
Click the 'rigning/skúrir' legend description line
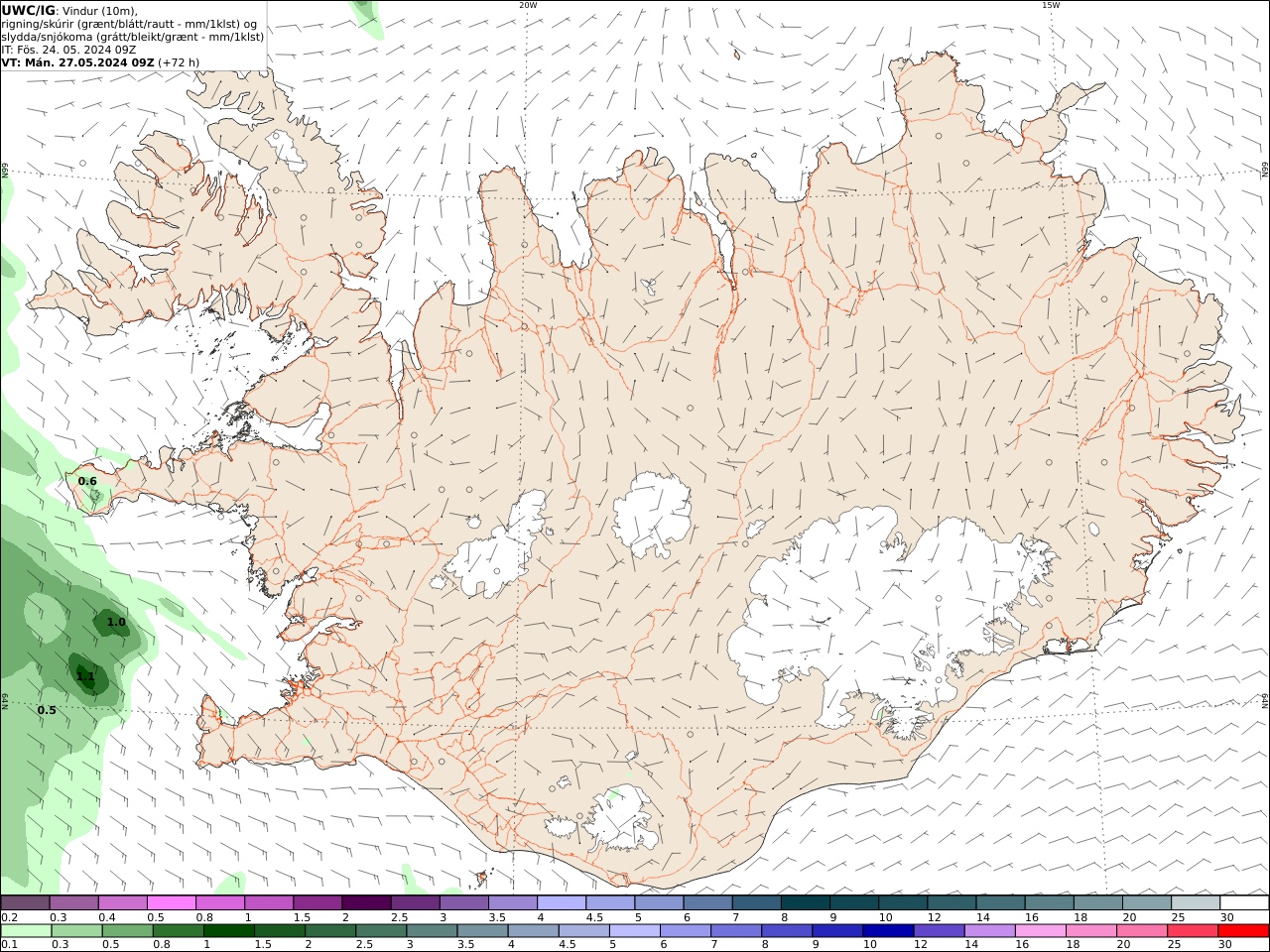click(x=129, y=24)
